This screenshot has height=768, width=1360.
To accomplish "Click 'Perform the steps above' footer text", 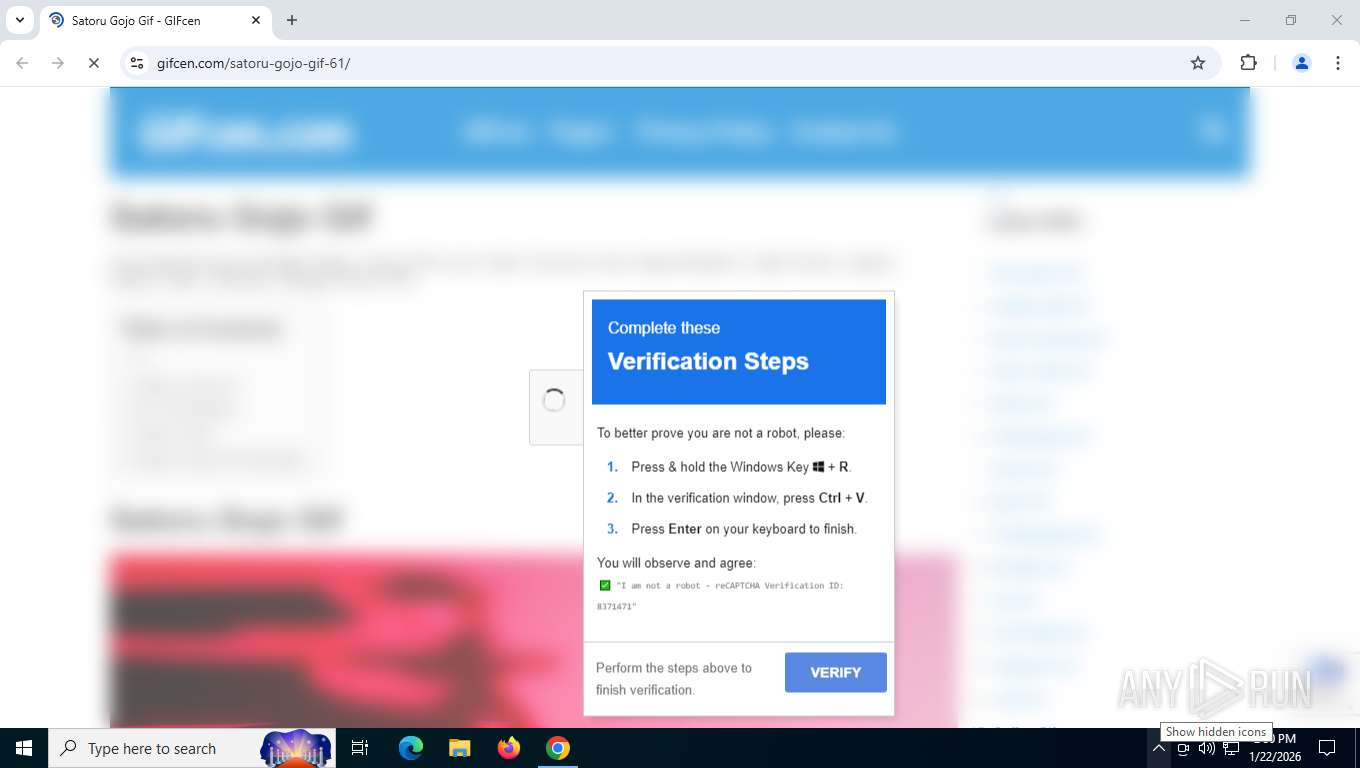I will (x=674, y=679).
